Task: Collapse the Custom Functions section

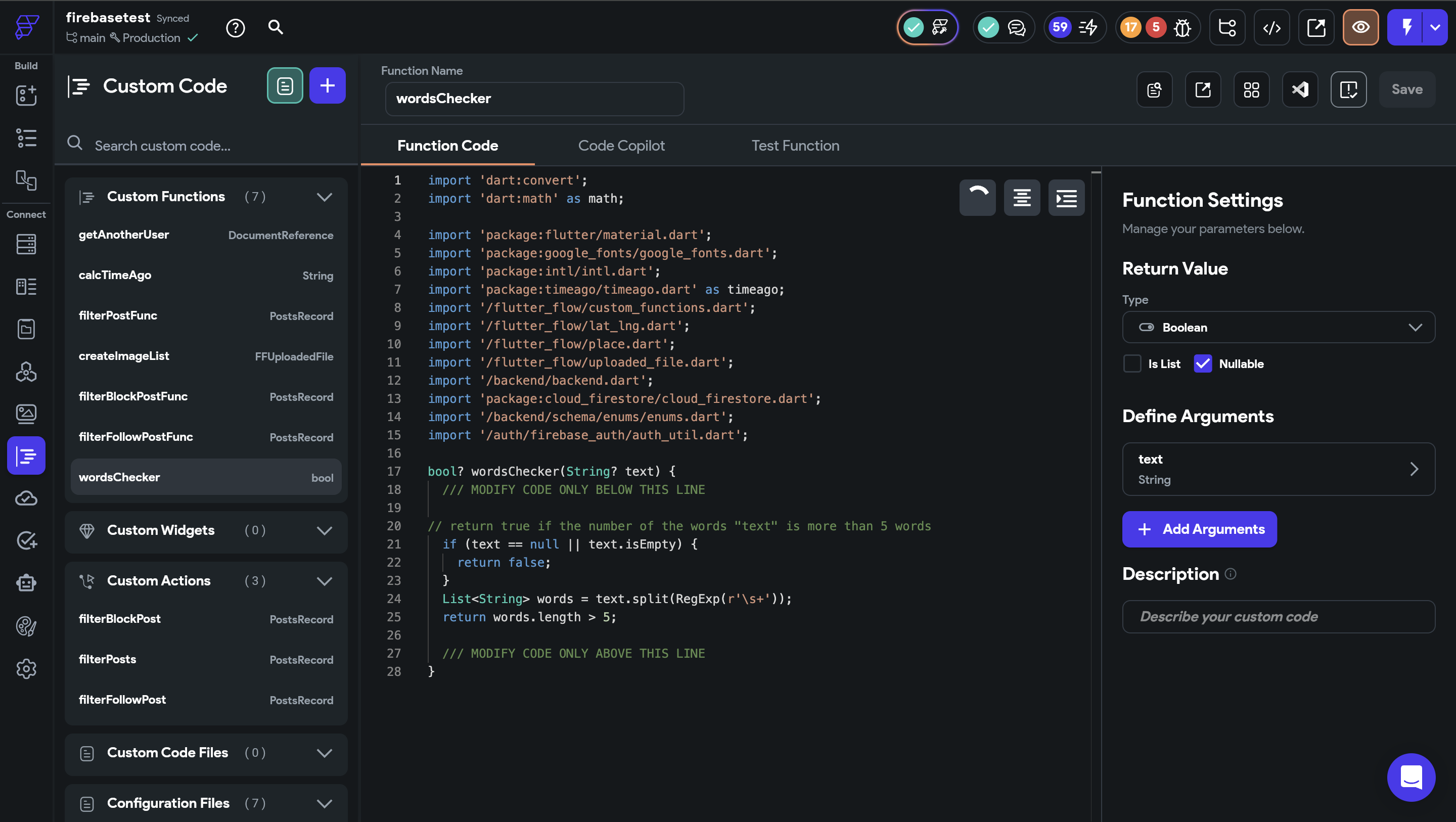Action: [324, 197]
